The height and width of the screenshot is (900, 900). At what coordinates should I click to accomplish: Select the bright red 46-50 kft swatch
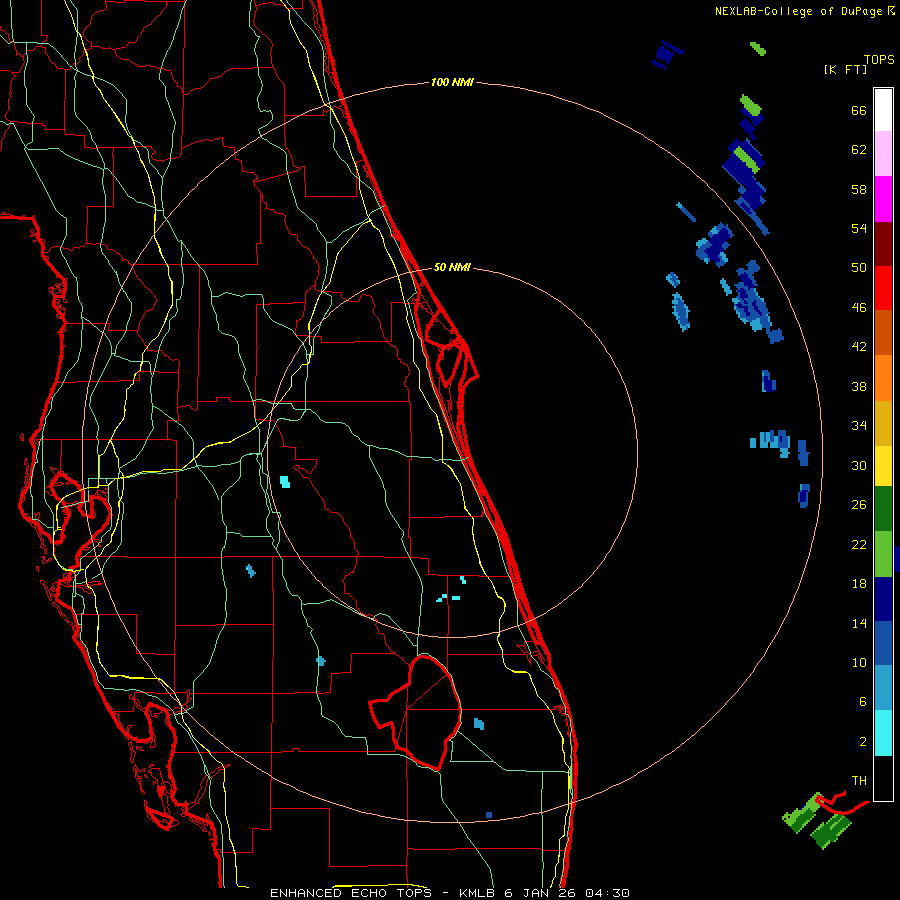883,289
